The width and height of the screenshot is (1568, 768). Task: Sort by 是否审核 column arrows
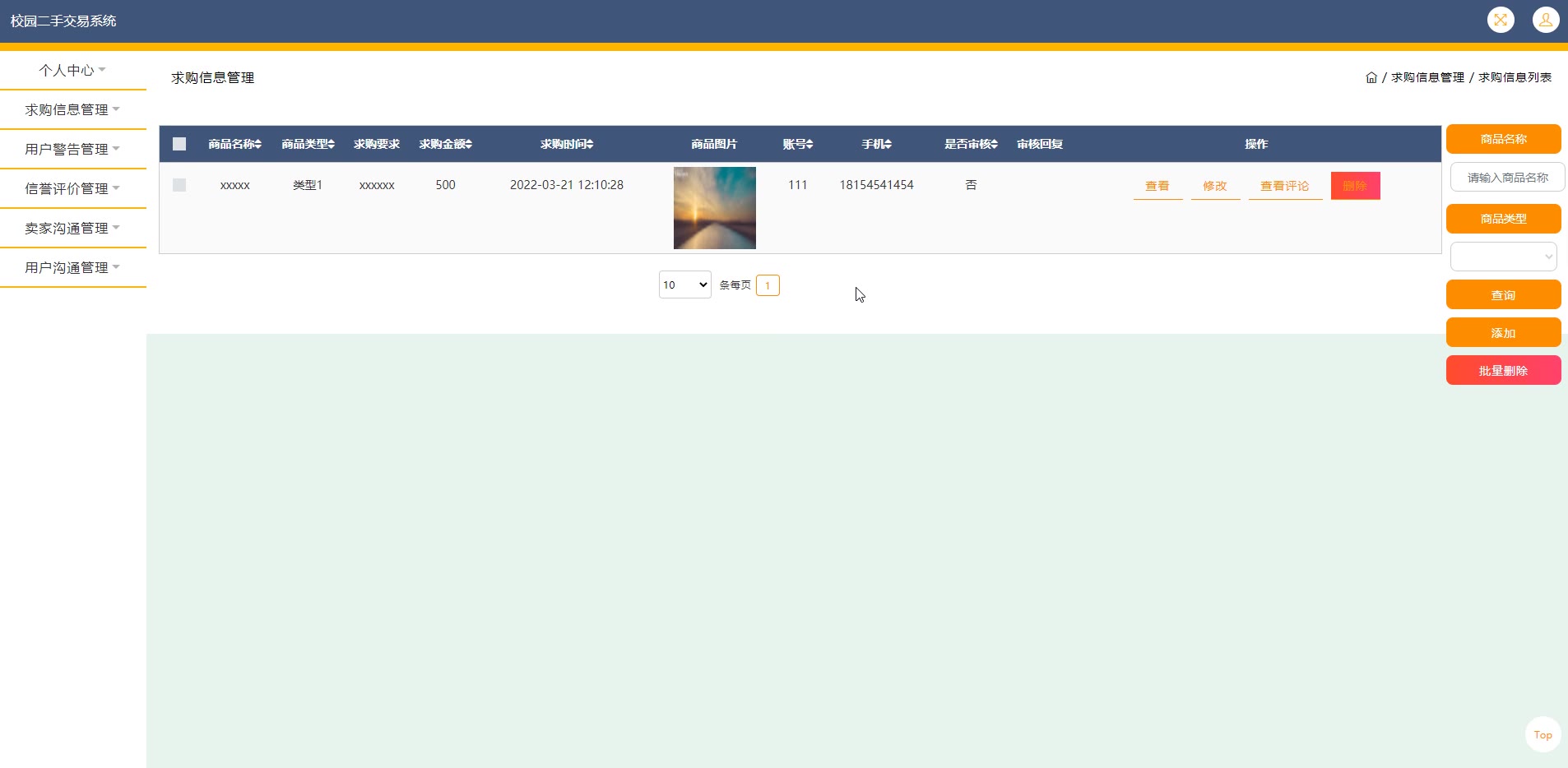995,144
